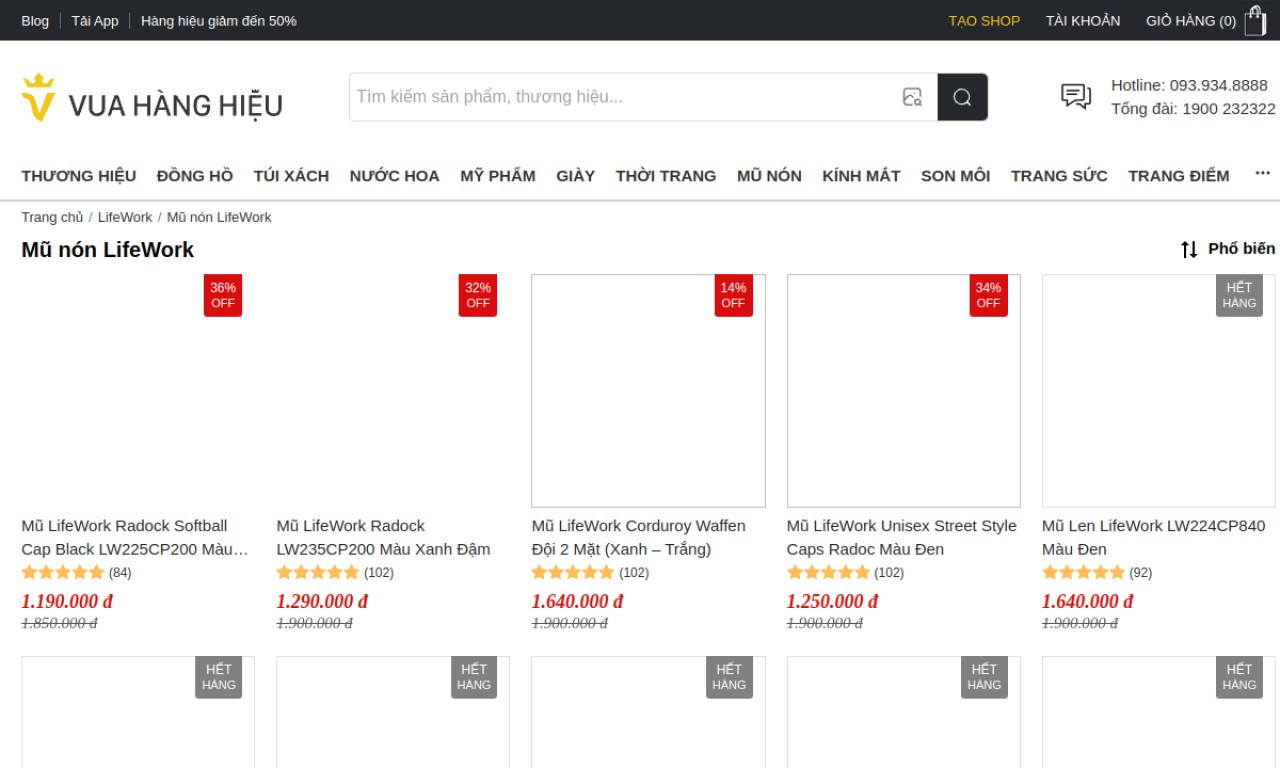Click price 1.190.000 đ

[67, 601]
